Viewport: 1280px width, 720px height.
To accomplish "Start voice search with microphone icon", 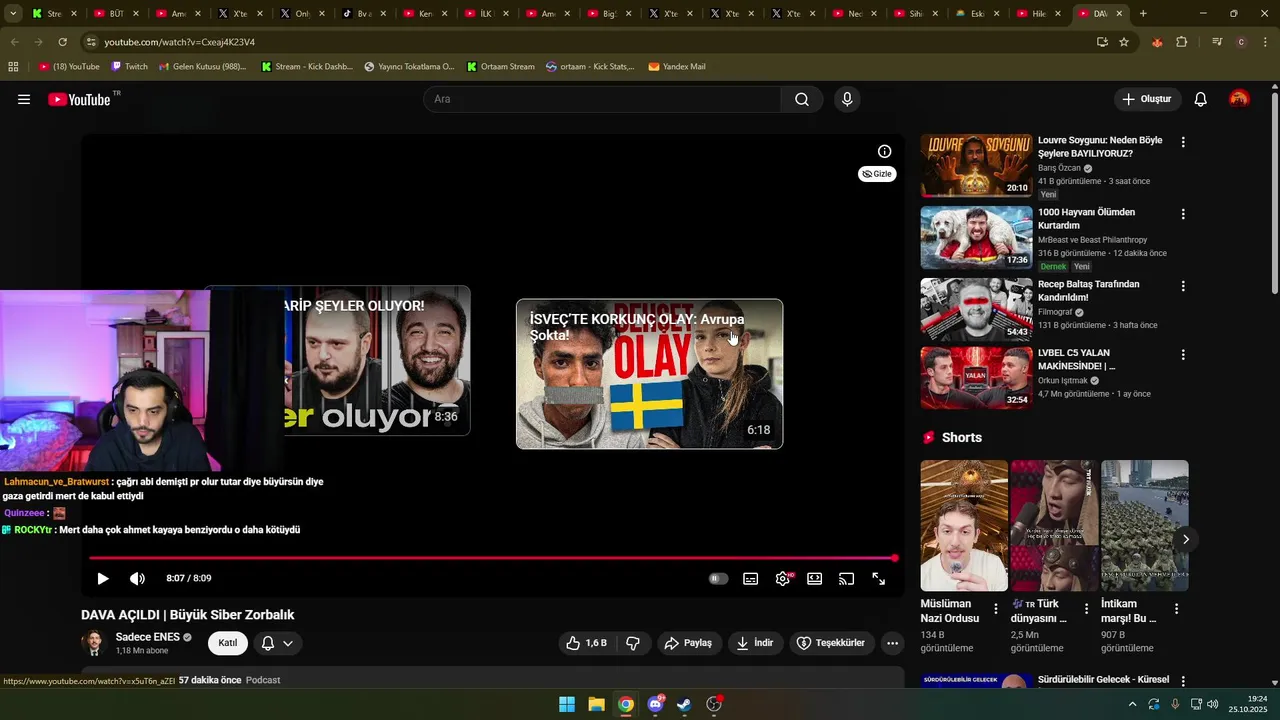I will [x=847, y=99].
